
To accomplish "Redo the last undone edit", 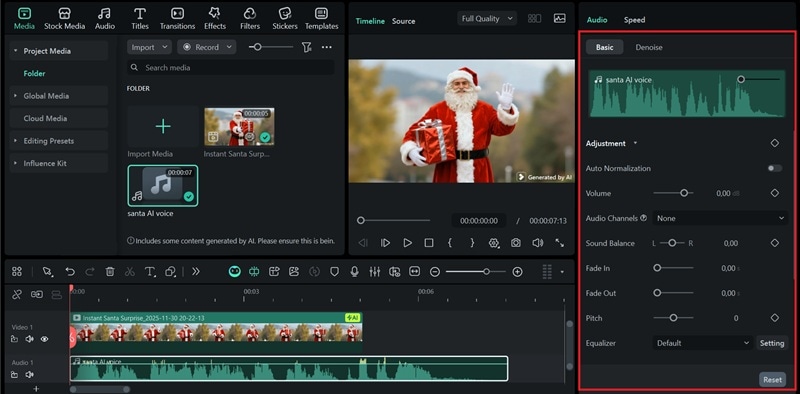I will [90, 272].
